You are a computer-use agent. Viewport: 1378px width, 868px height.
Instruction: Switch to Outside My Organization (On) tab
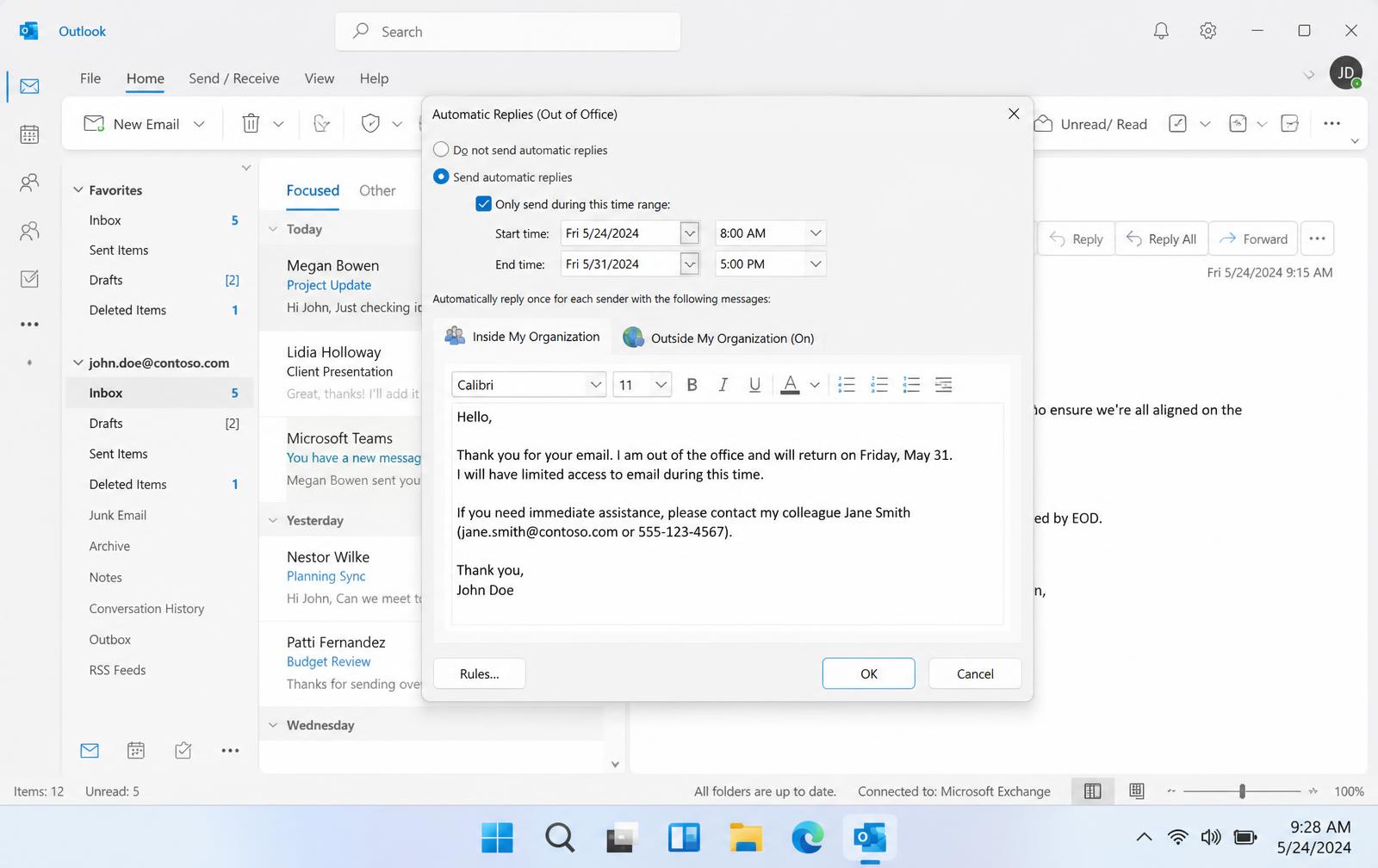718,338
